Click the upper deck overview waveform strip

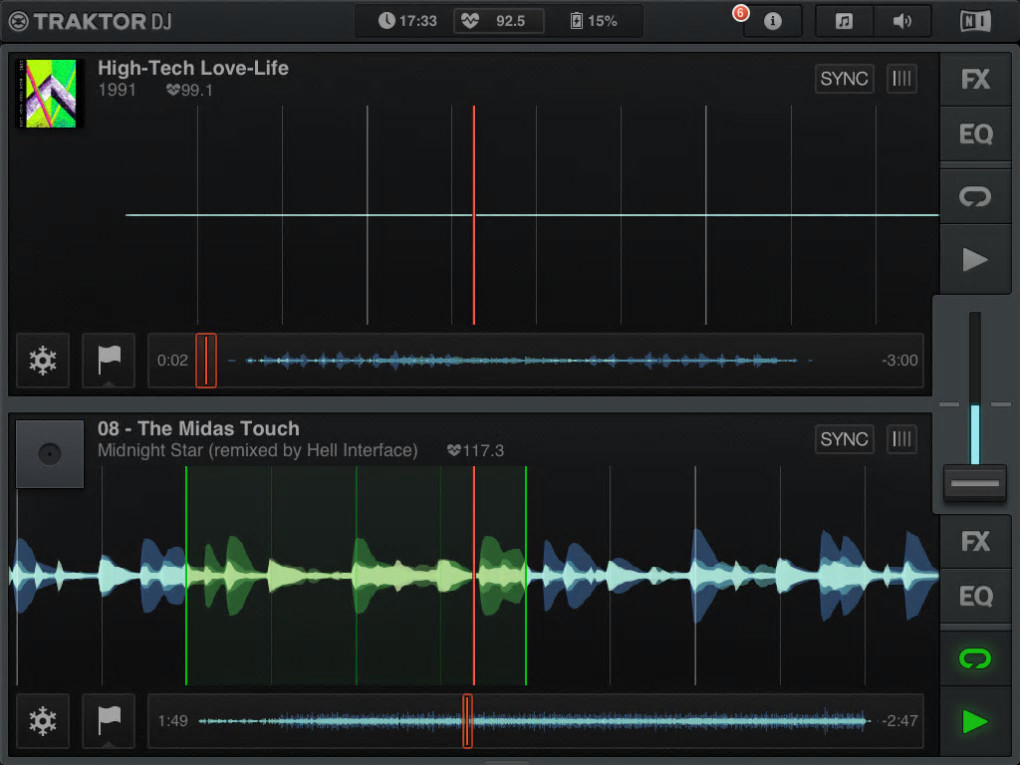[x=535, y=360]
